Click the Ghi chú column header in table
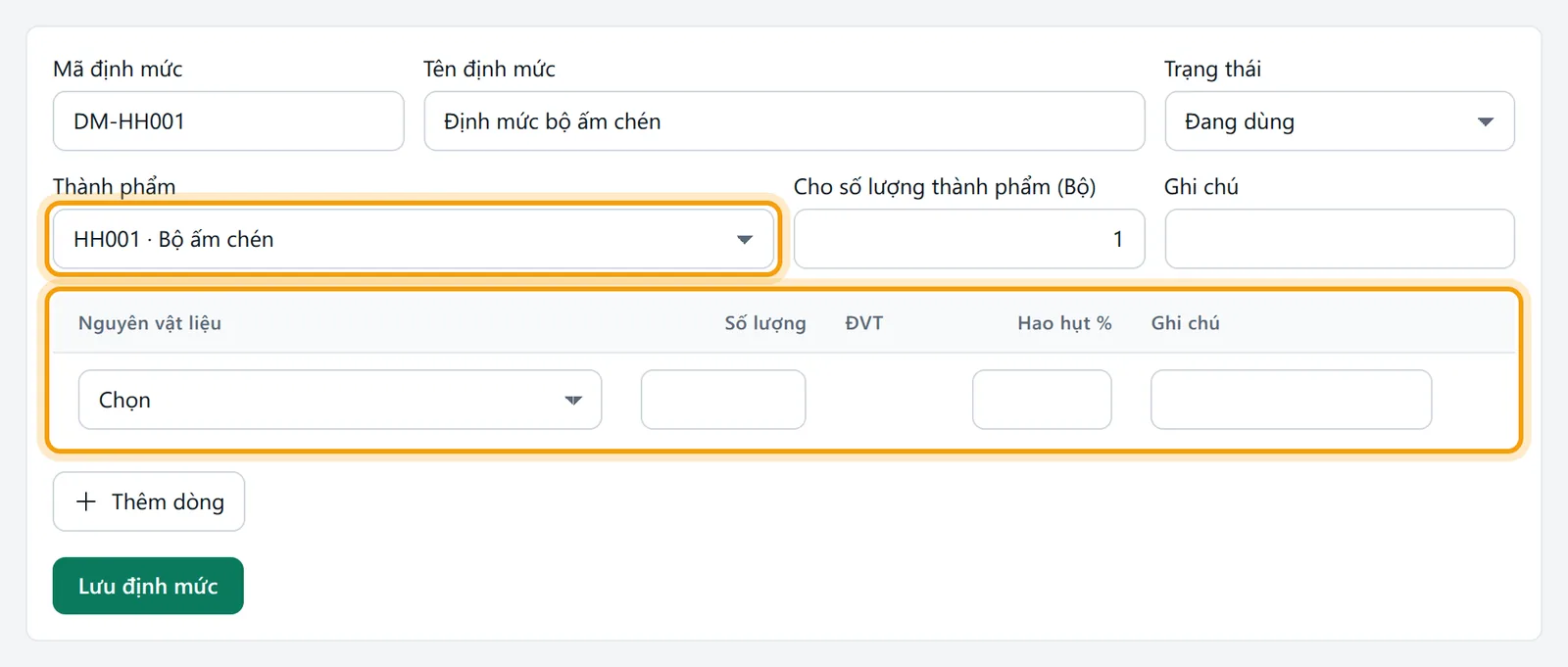The width and height of the screenshot is (1568, 667). (x=1186, y=323)
